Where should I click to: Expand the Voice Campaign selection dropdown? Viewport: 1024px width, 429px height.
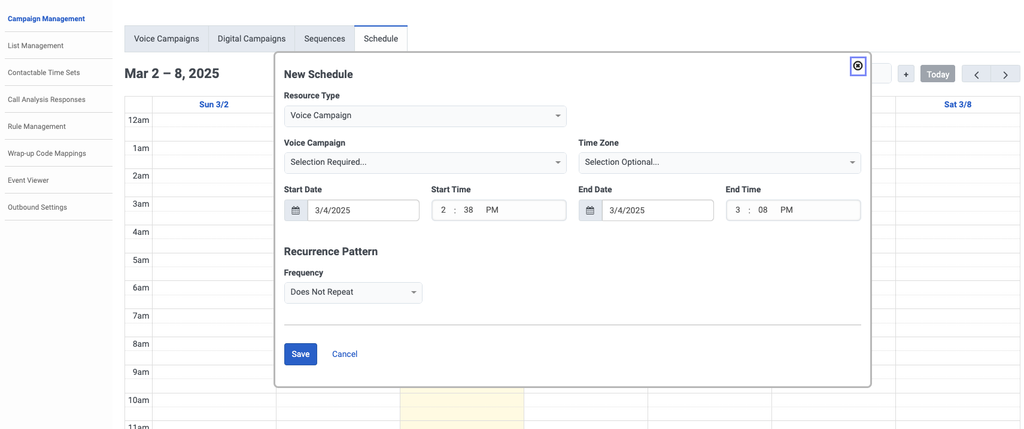pyautogui.click(x=425, y=162)
